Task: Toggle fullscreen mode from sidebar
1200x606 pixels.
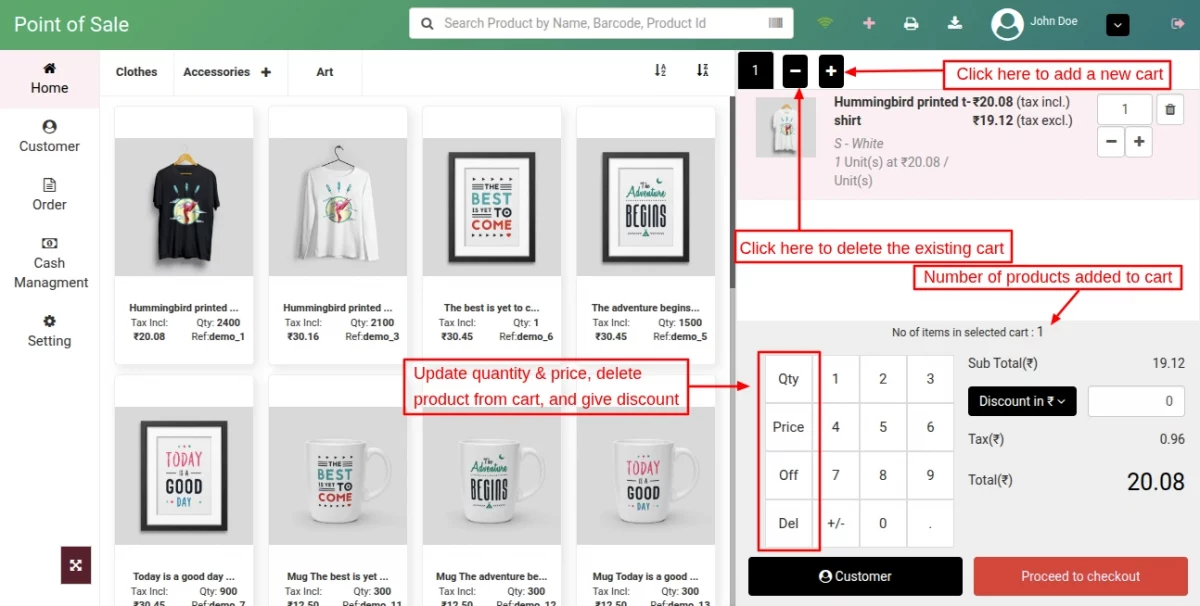Action: (76, 565)
